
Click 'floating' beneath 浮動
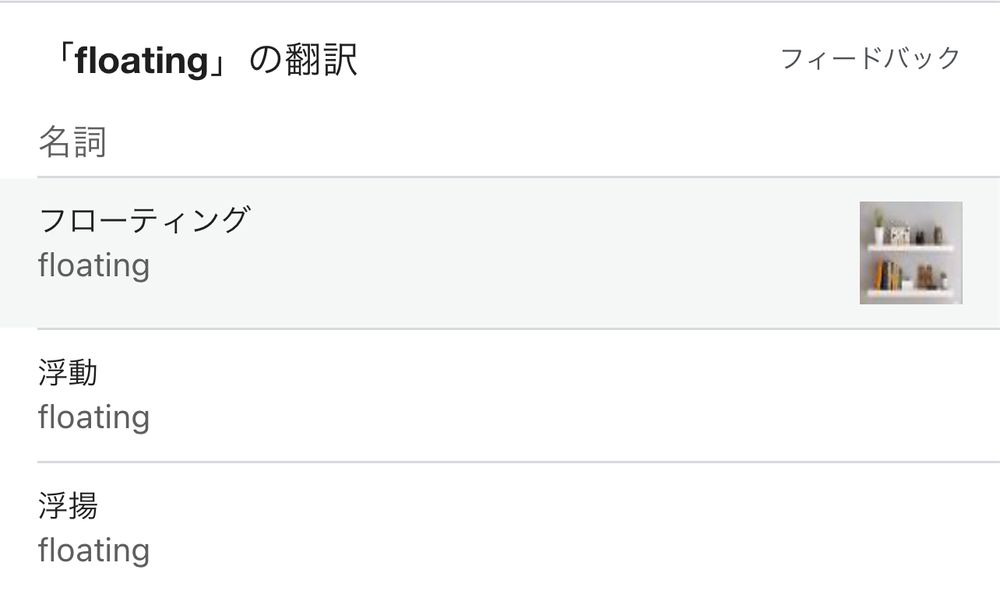coord(94,417)
